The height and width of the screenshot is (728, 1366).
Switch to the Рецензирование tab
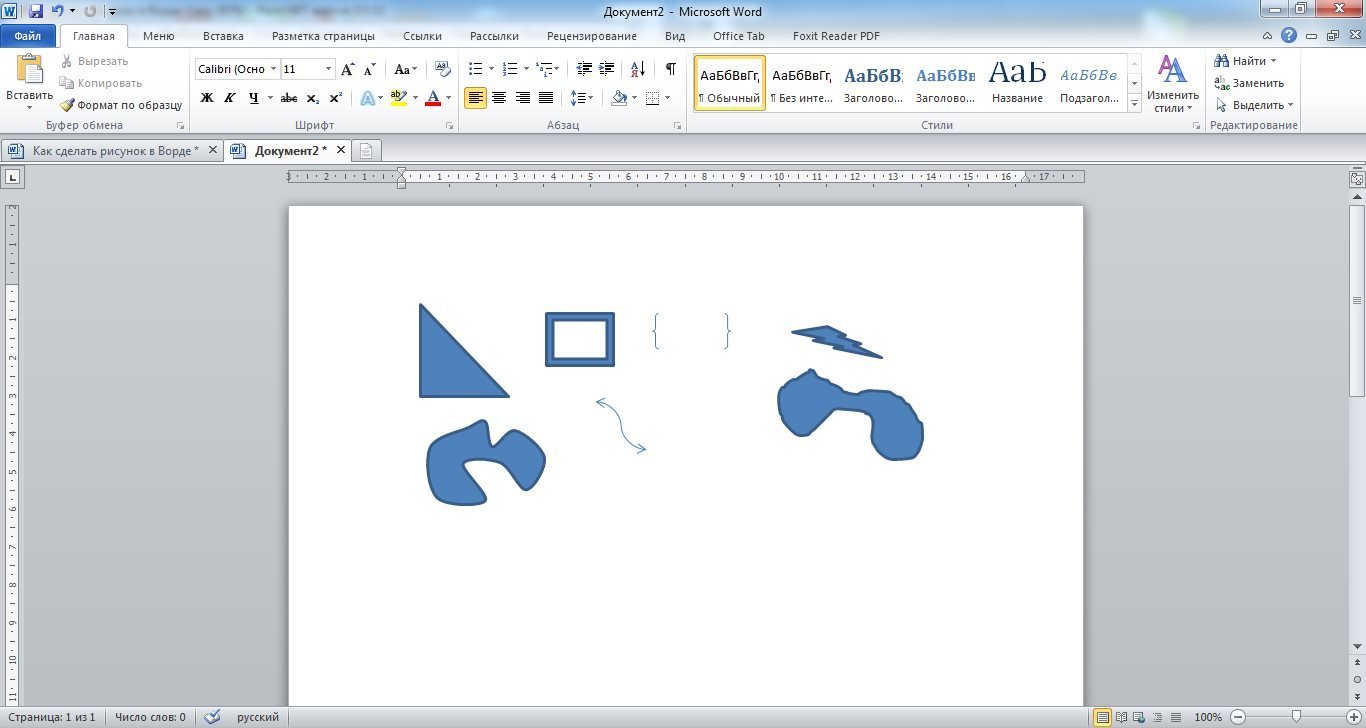pos(592,36)
